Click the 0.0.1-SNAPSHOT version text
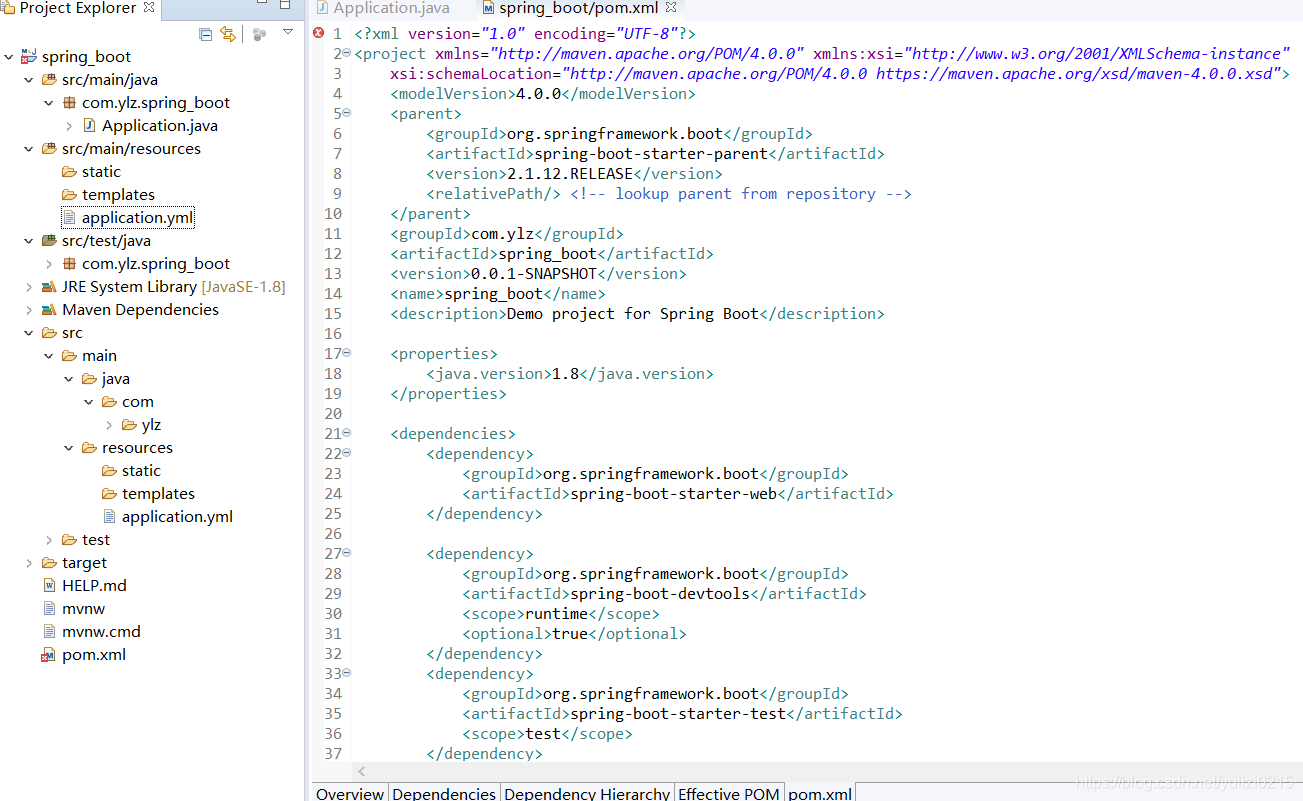Image resolution: width=1303 pixels, height=801 pixels. pyautogui.click(x=534, y=273)
